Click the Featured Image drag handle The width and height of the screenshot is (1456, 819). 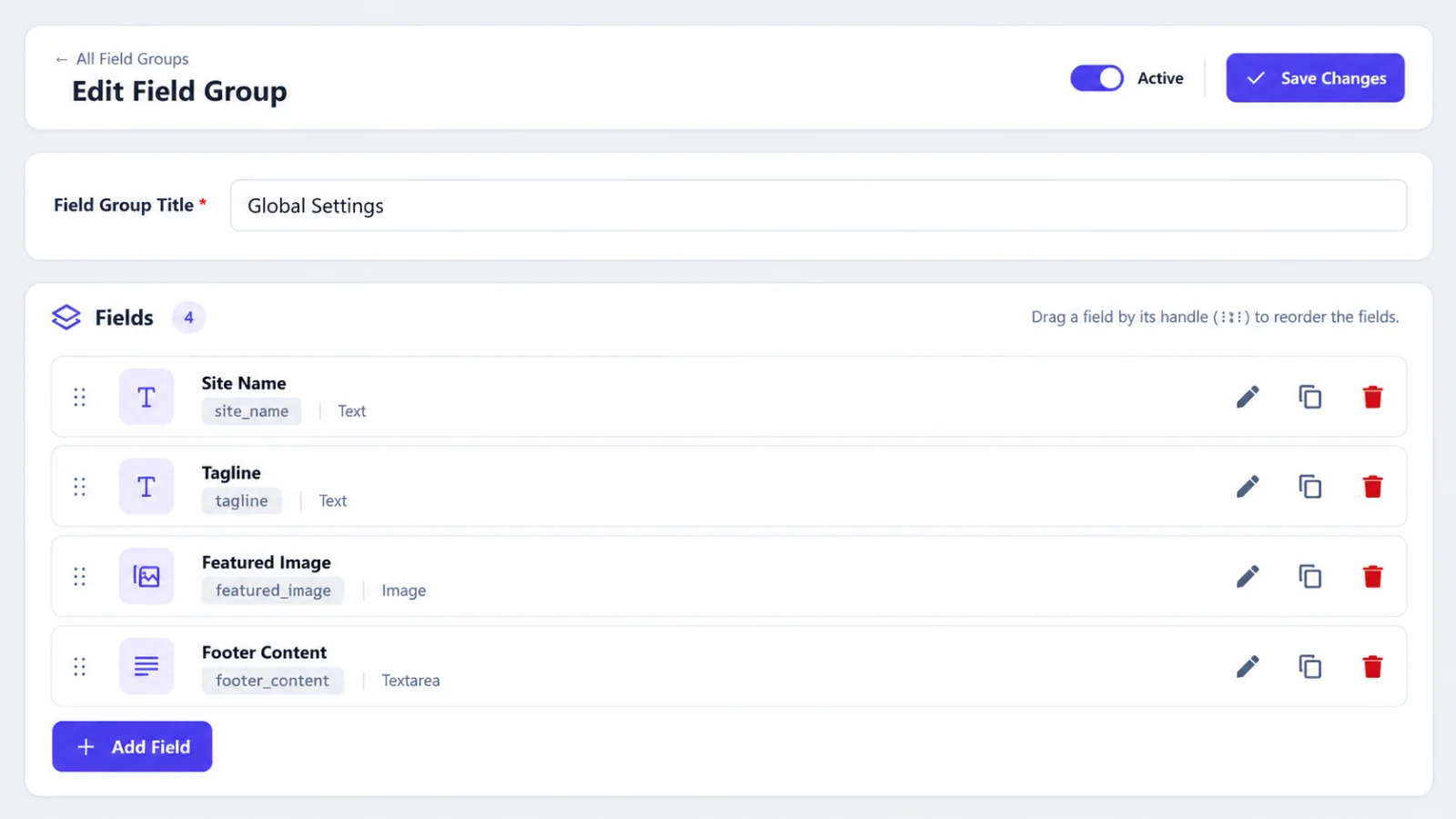pos(80,576)
